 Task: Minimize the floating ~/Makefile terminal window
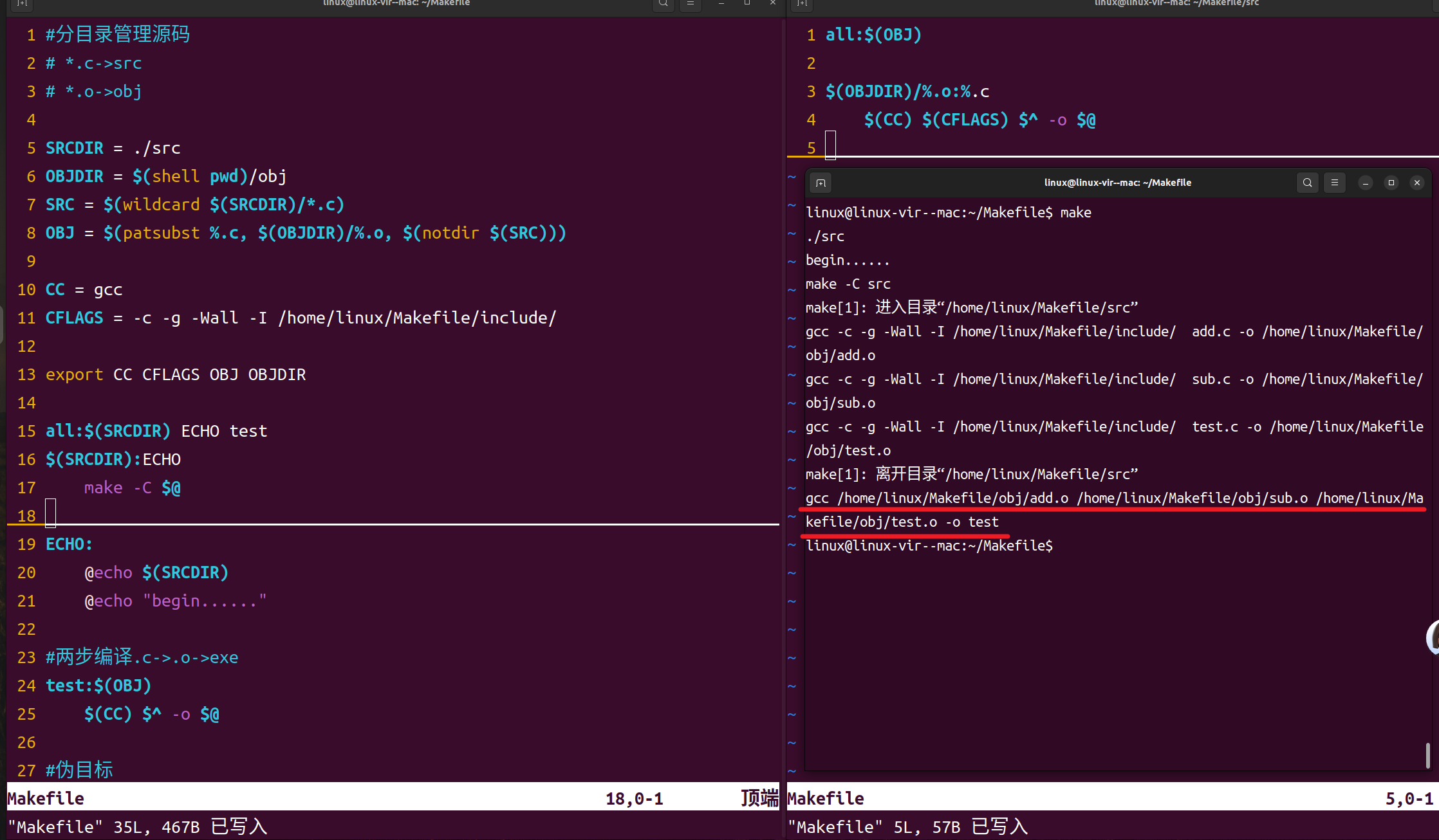click(x=1365, y=183)
